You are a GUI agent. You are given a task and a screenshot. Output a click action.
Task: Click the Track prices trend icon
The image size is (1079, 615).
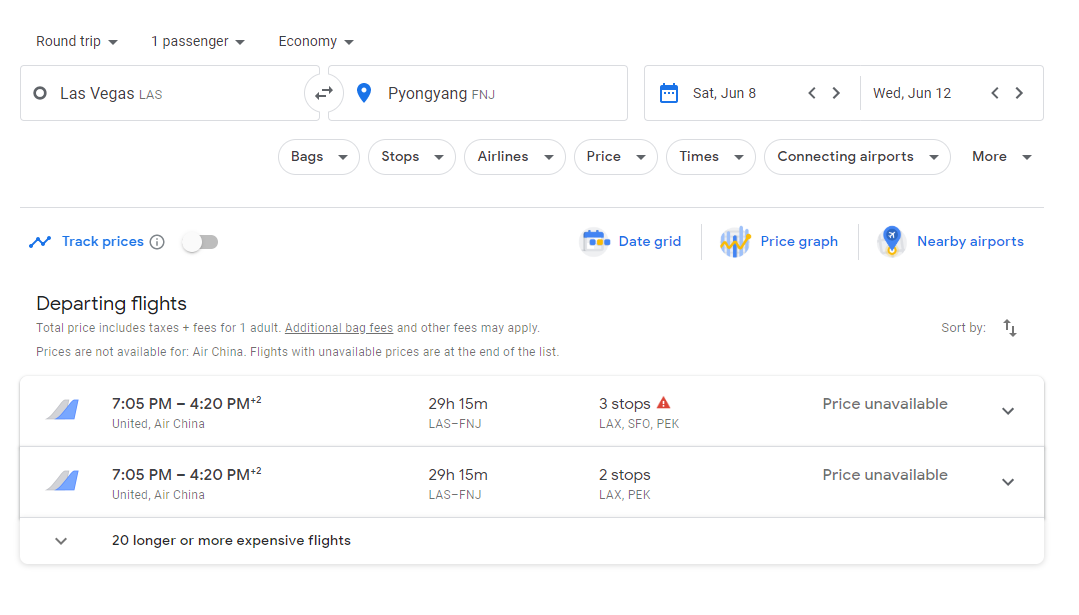pos(40,241)
